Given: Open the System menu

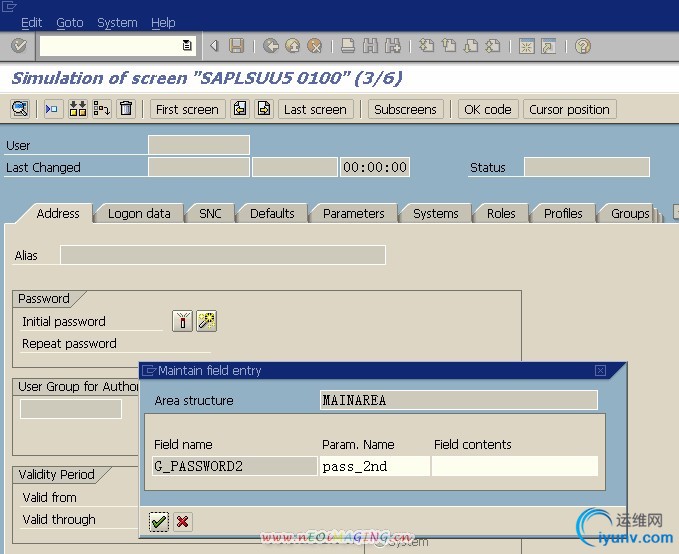Looking at the screenshot, I should pyautogui.click(x=117, y=23).
